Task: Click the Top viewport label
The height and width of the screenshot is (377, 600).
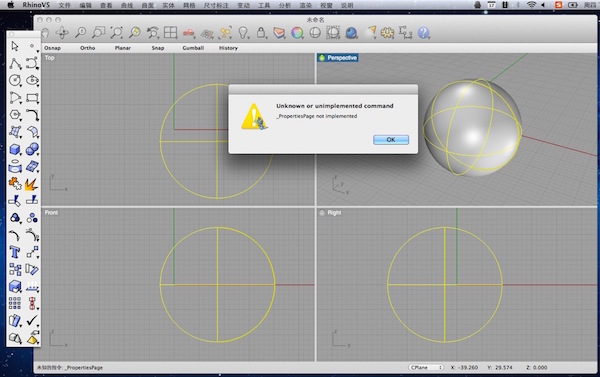Action: click(50, 58)
